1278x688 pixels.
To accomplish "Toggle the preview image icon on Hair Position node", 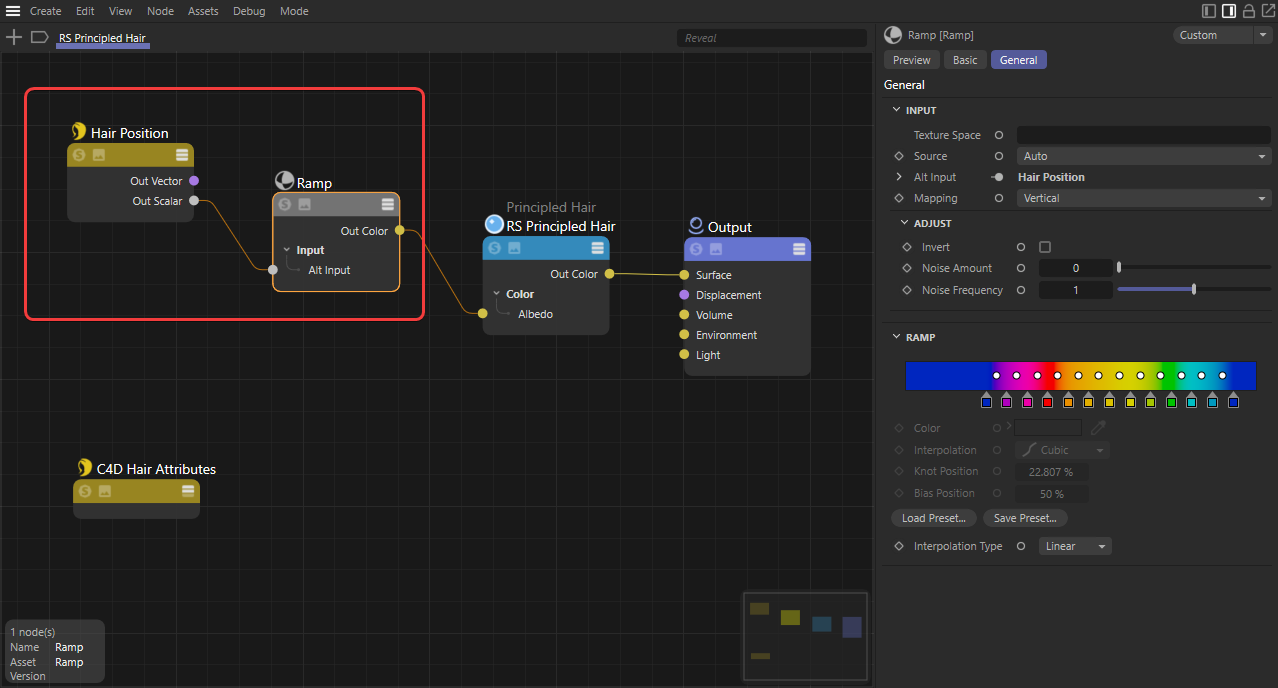I will pos(99,155).
